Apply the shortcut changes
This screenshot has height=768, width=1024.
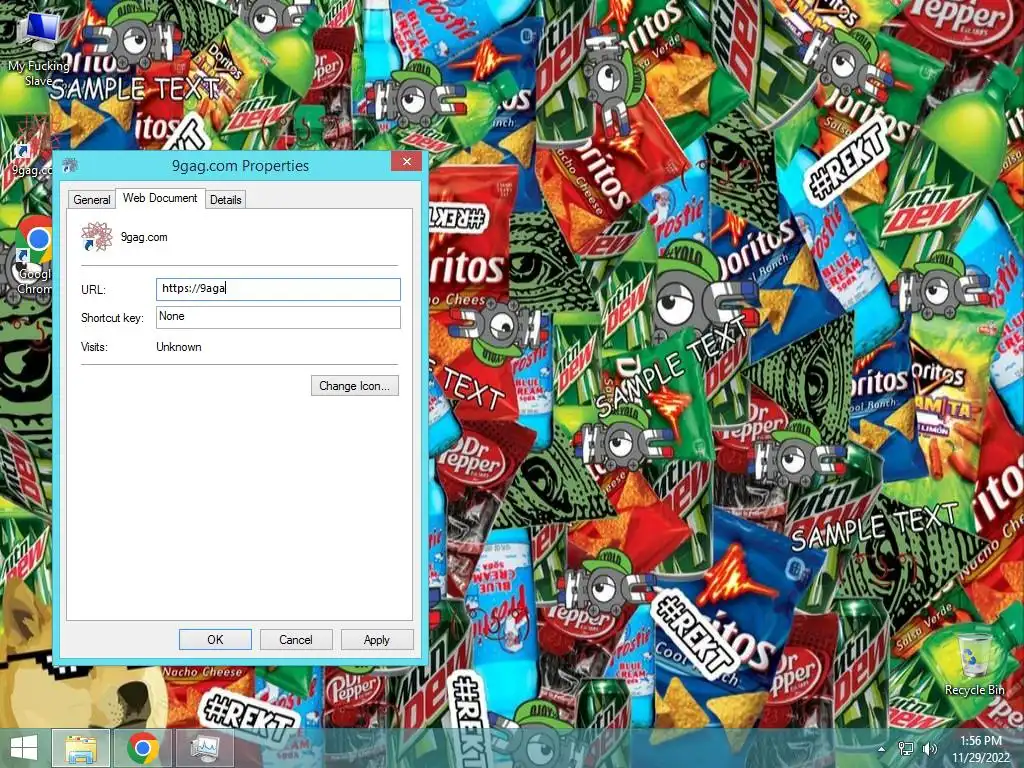point(377,640)
